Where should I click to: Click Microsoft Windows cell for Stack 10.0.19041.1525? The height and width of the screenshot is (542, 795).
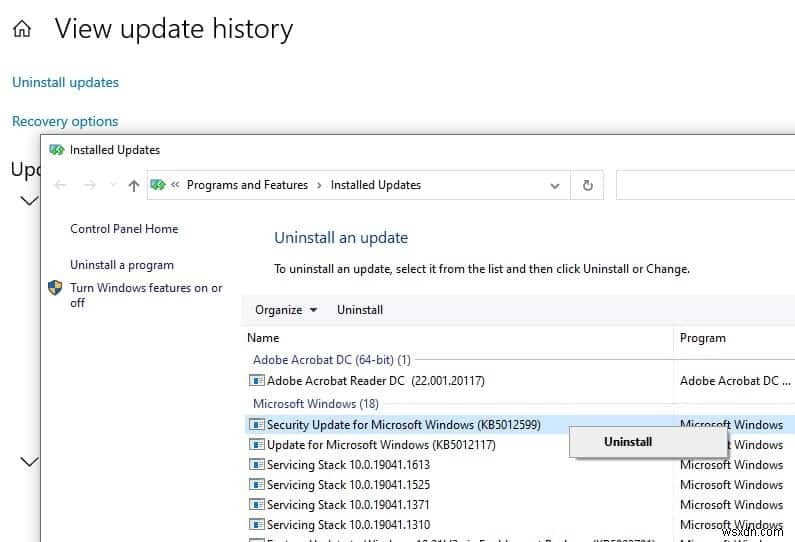(731, 485)
